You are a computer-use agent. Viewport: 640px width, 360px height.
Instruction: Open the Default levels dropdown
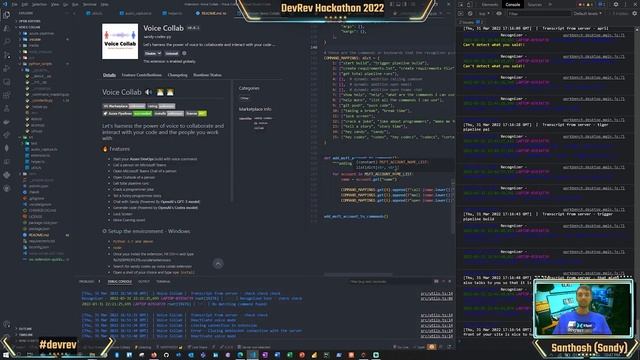coord(588,13)
